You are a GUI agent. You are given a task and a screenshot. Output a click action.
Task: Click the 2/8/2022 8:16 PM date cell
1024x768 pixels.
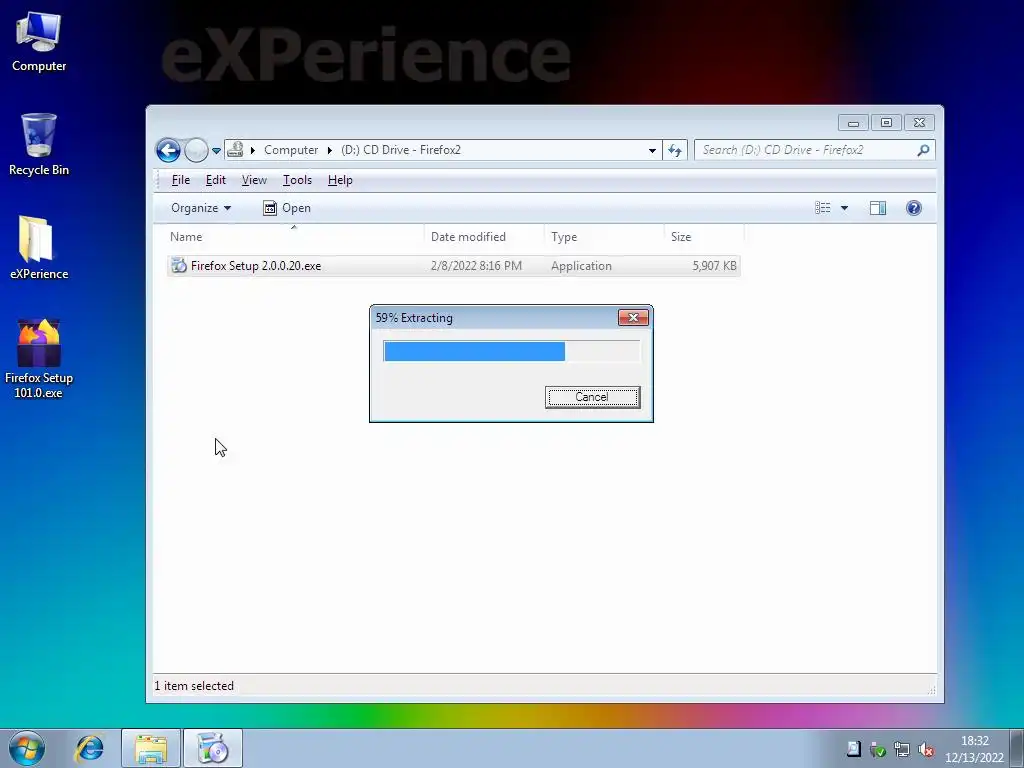pos(476,266)
